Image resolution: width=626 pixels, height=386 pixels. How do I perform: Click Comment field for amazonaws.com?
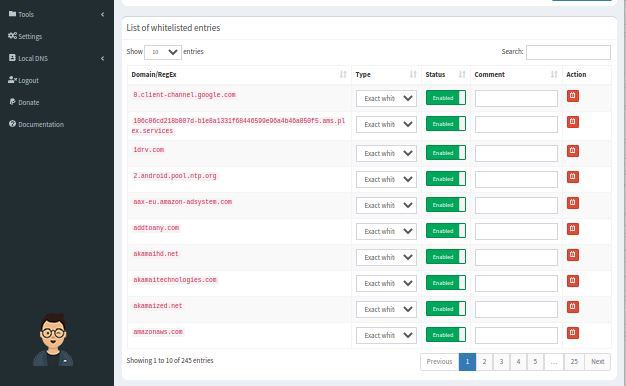point(516,335)
